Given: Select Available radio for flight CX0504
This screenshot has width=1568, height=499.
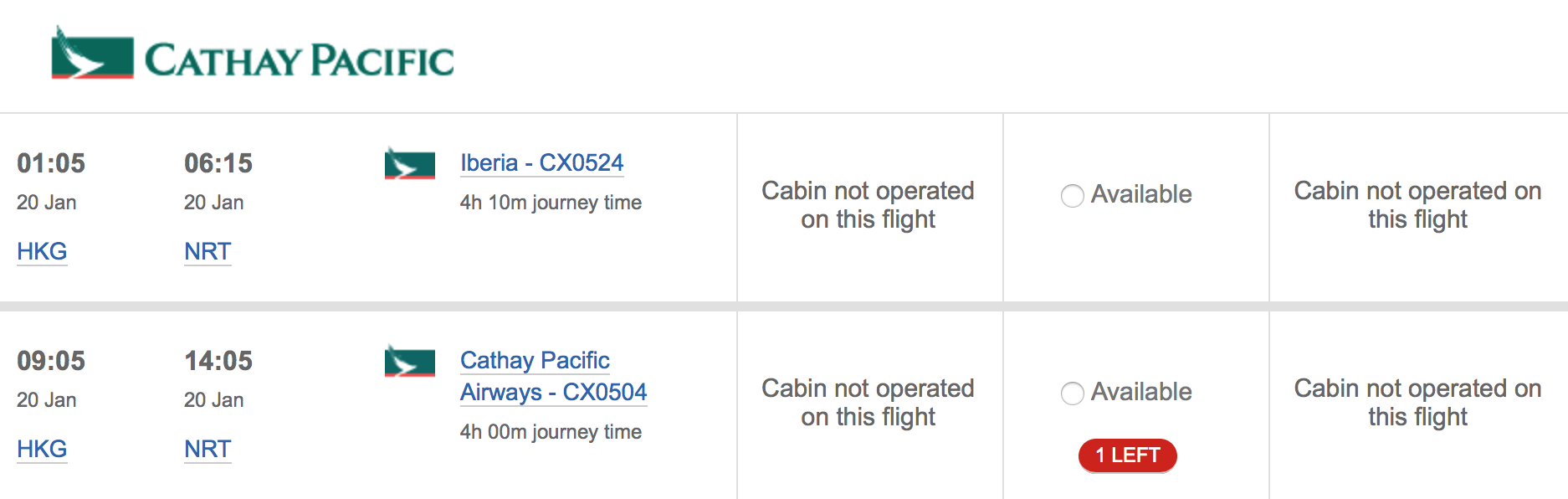Looking at the screenshot, I should click(x=1072, y=393).
